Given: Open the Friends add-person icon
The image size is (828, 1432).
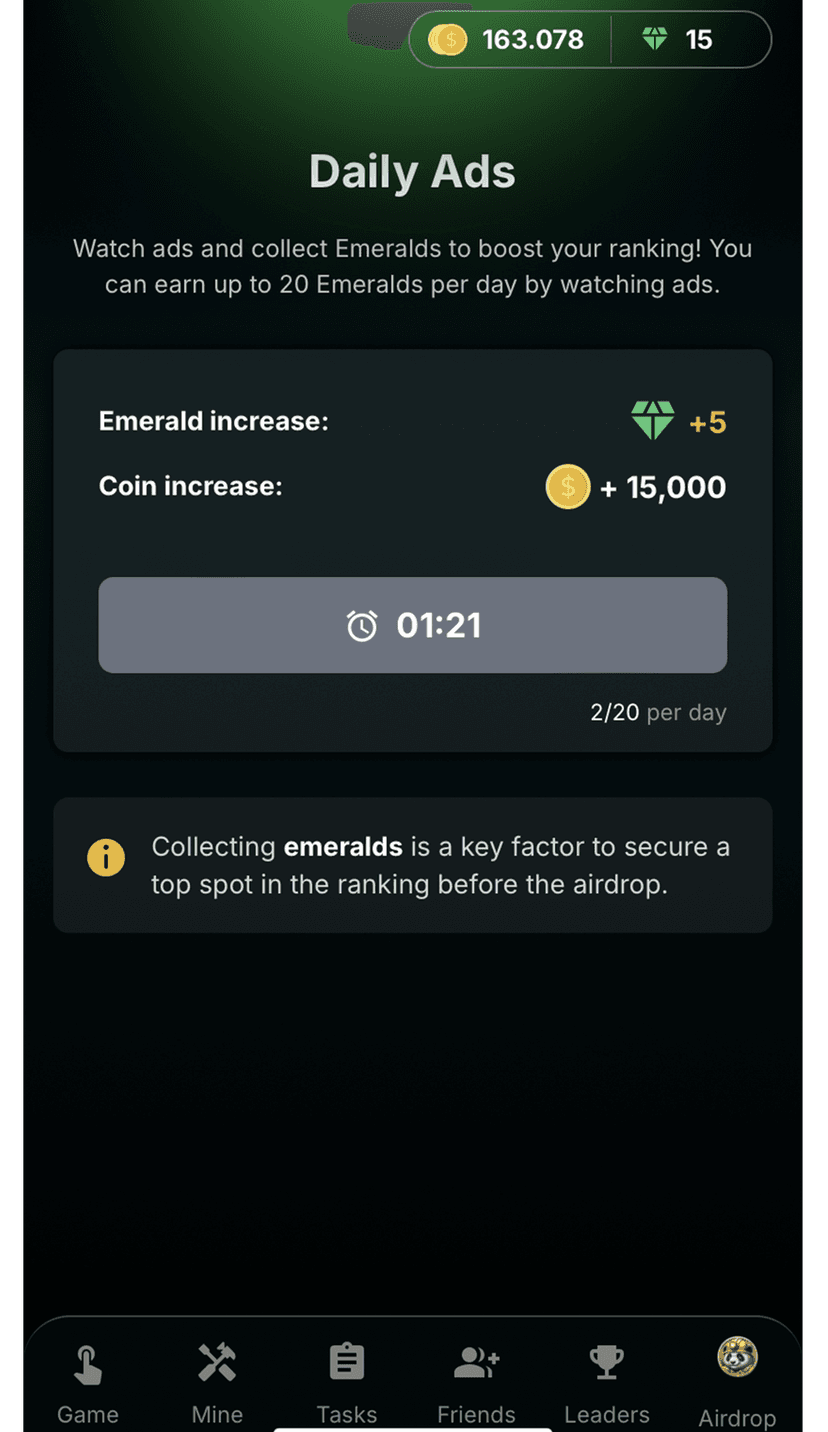Looking at the screenshot, I should pos(476,1362).
